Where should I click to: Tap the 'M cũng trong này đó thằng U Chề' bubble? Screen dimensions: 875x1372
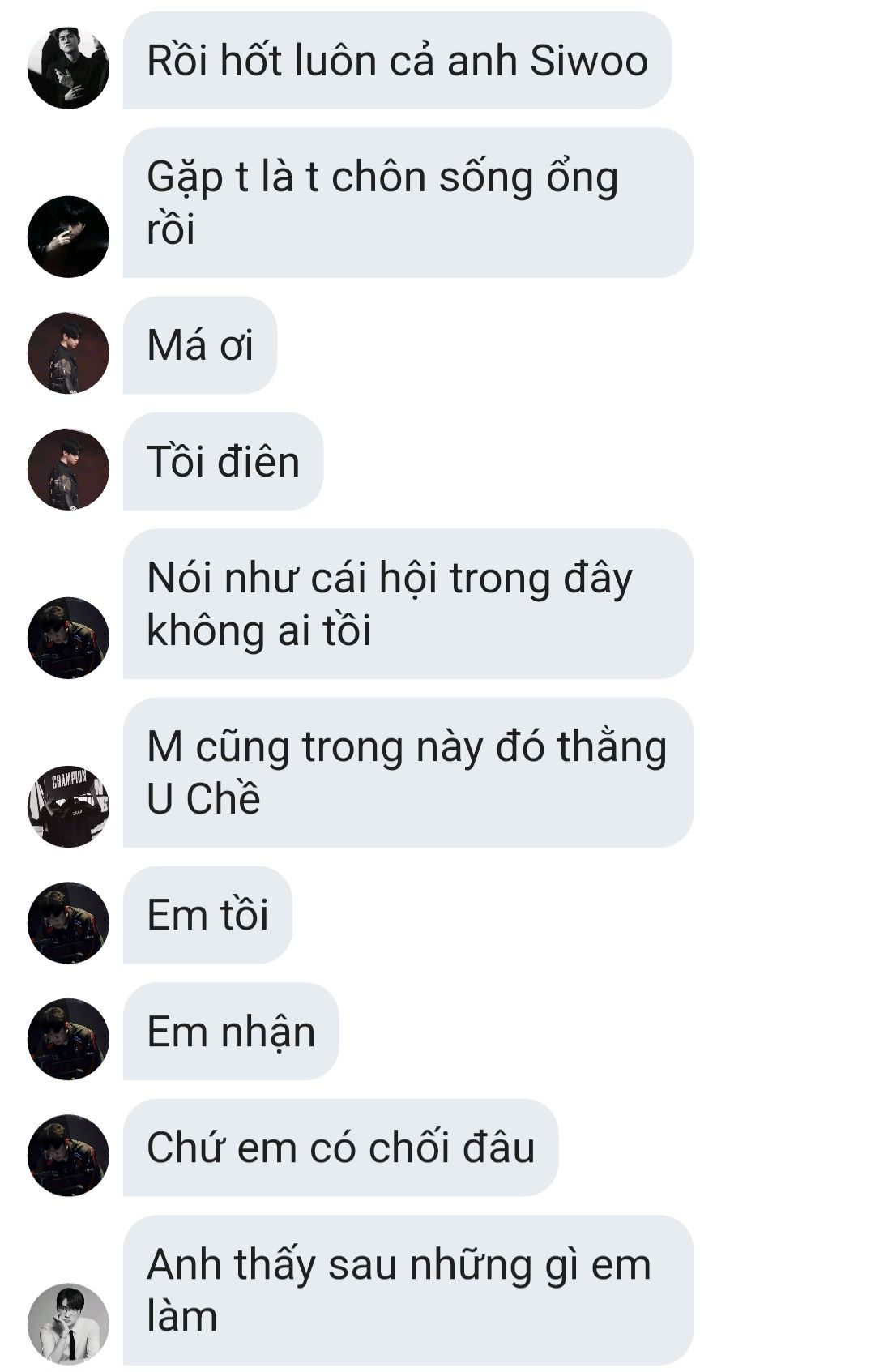coord(408,772)
